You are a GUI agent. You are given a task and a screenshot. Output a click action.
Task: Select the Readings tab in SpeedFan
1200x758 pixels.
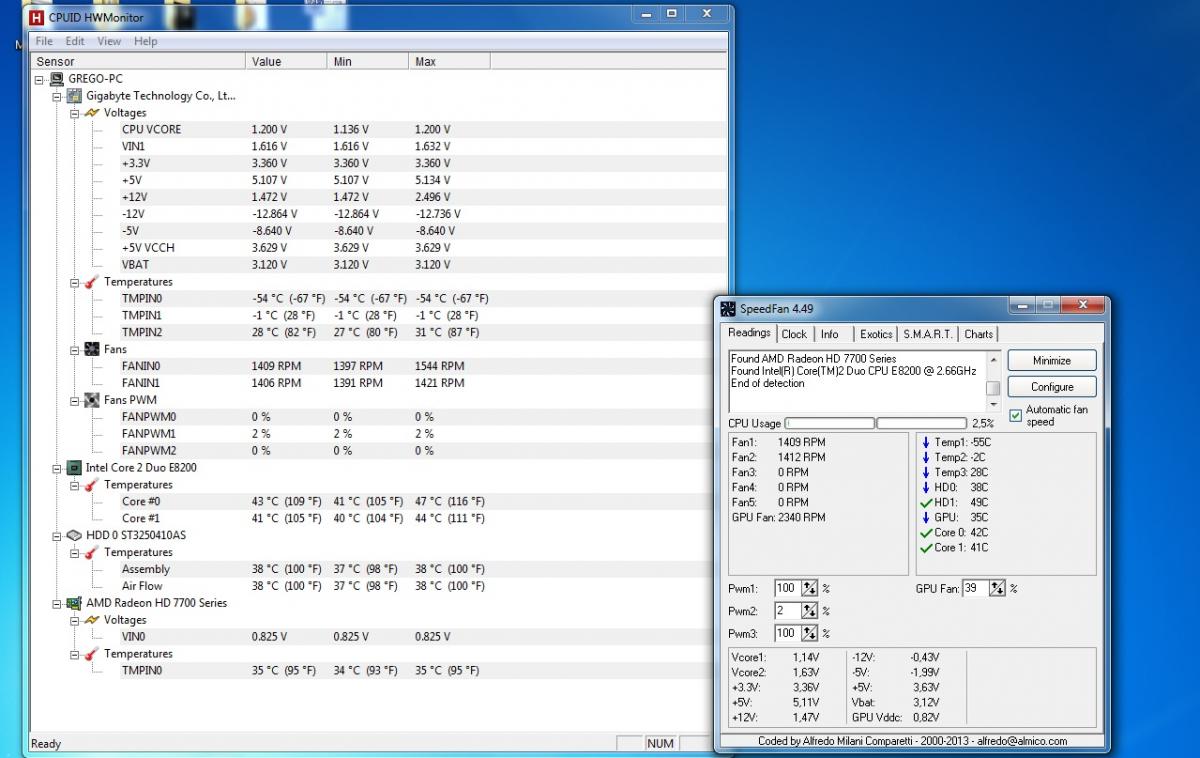(x=749, y=333)
